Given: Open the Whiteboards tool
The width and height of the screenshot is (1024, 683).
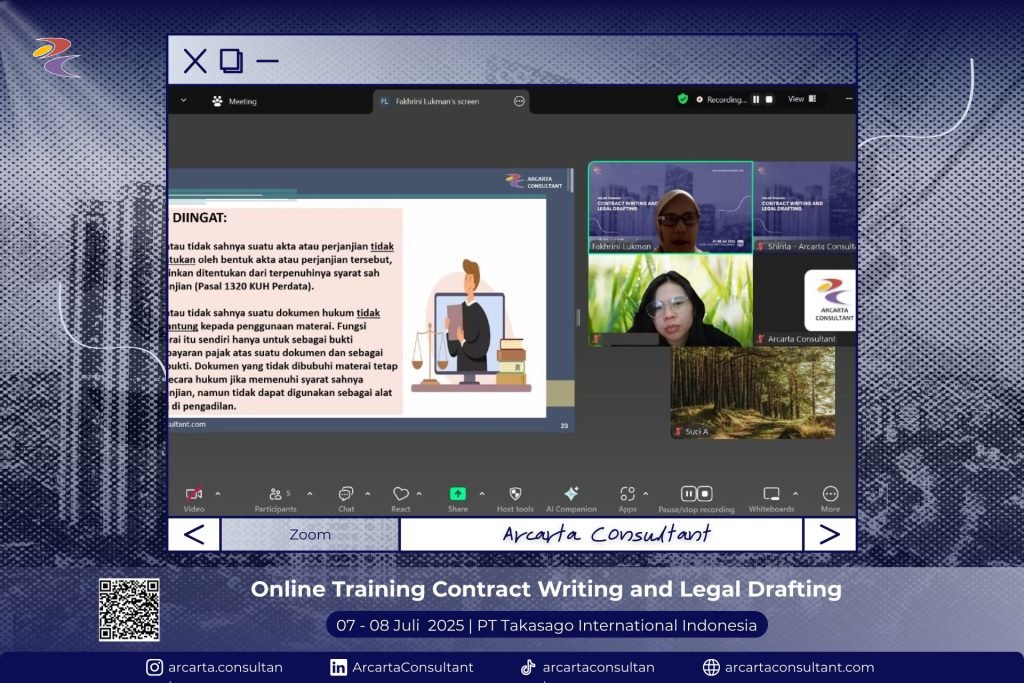Looking at the screenshot, I should click(x=771, y=494).
